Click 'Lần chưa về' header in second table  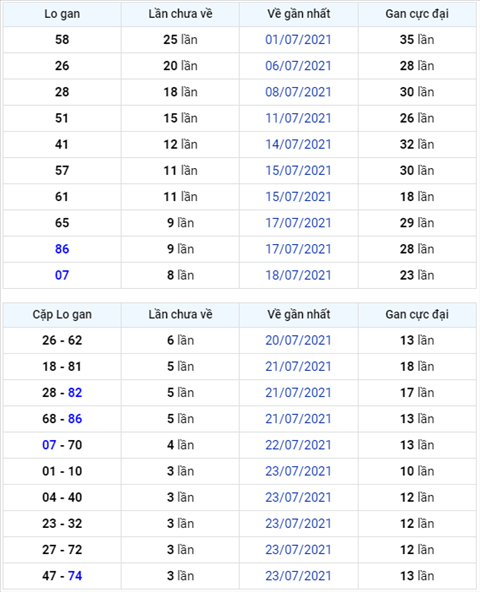[x=180, y=314]
